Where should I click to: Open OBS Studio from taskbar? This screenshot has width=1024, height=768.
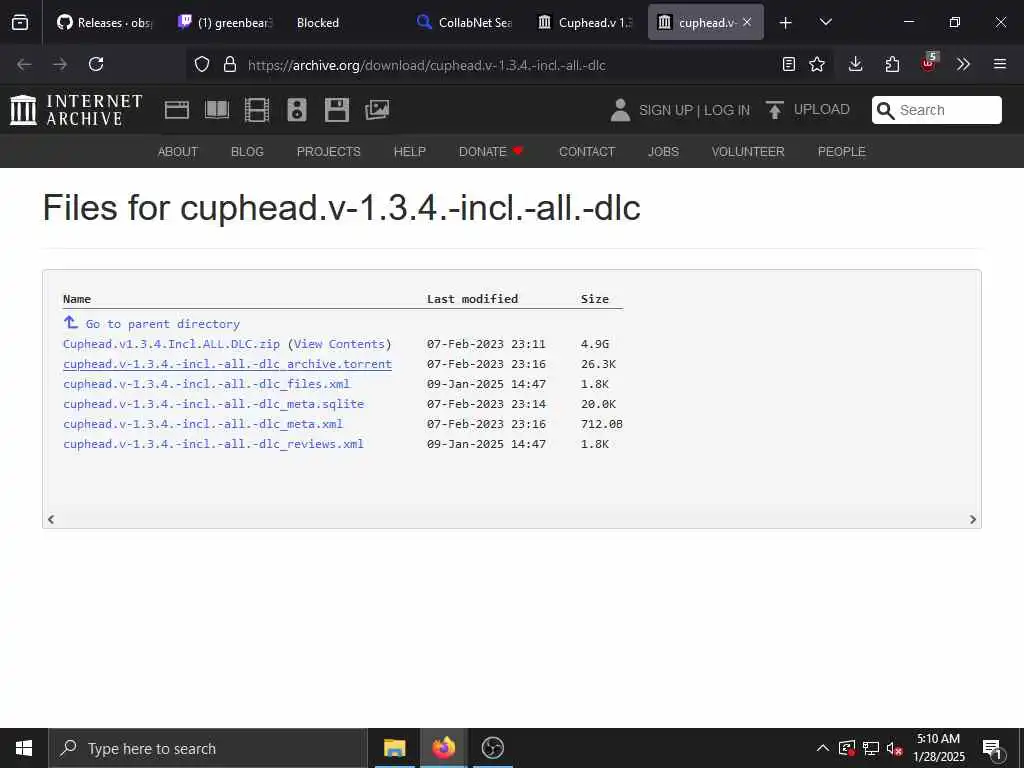(492, 748)
